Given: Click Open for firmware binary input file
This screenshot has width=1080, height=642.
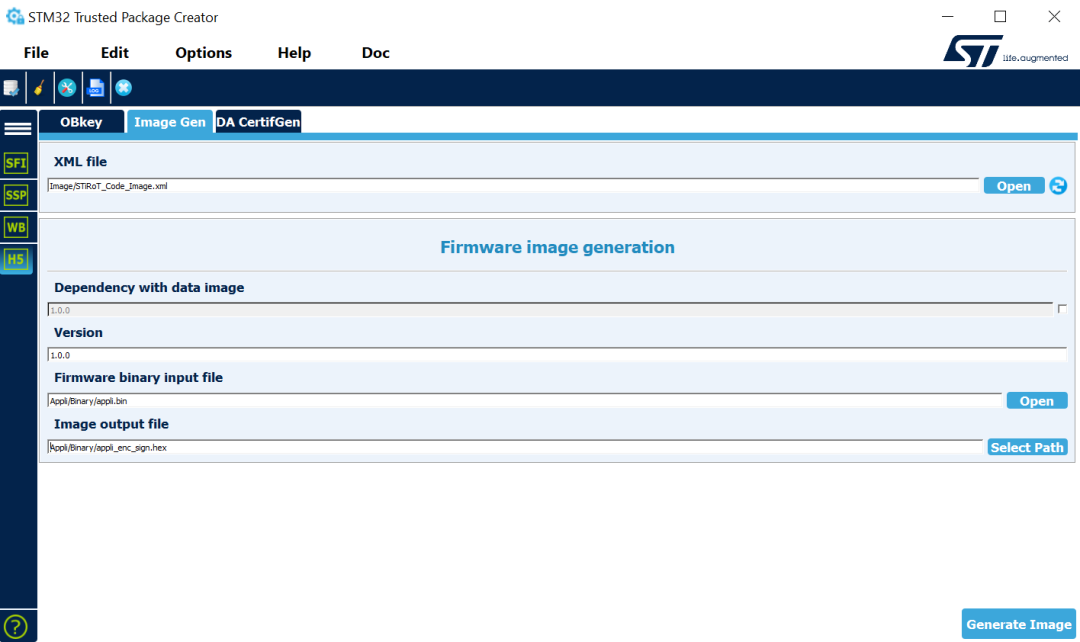Looking at the screenshot, I should click(1036, 401).
